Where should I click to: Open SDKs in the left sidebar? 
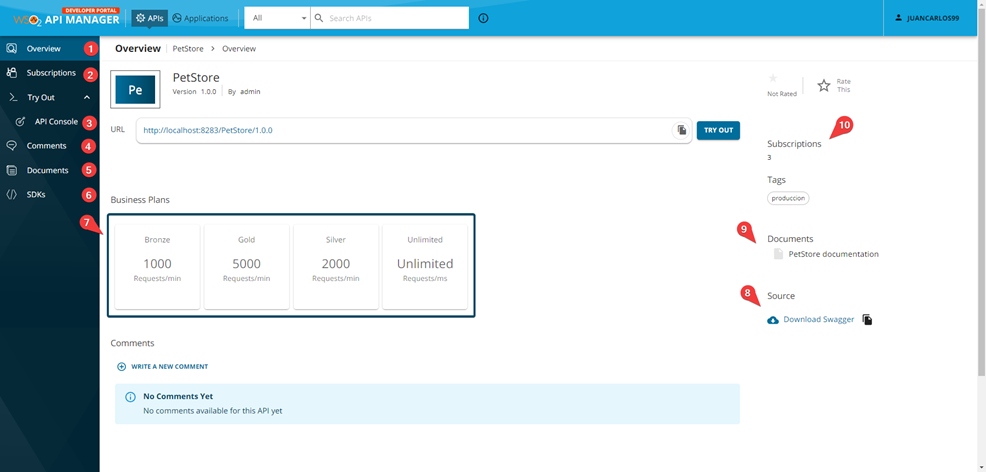click(36, 195)
